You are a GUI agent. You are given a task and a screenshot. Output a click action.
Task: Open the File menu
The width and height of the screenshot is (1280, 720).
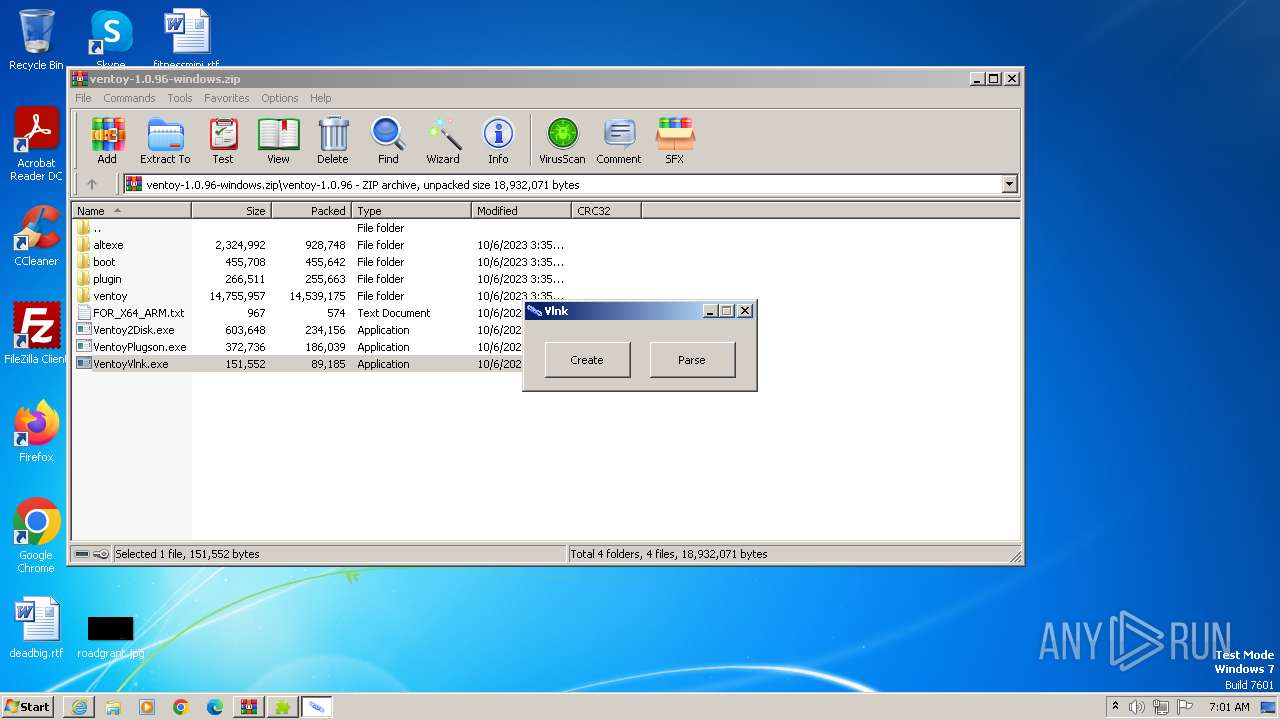click(x=83, y=98)
